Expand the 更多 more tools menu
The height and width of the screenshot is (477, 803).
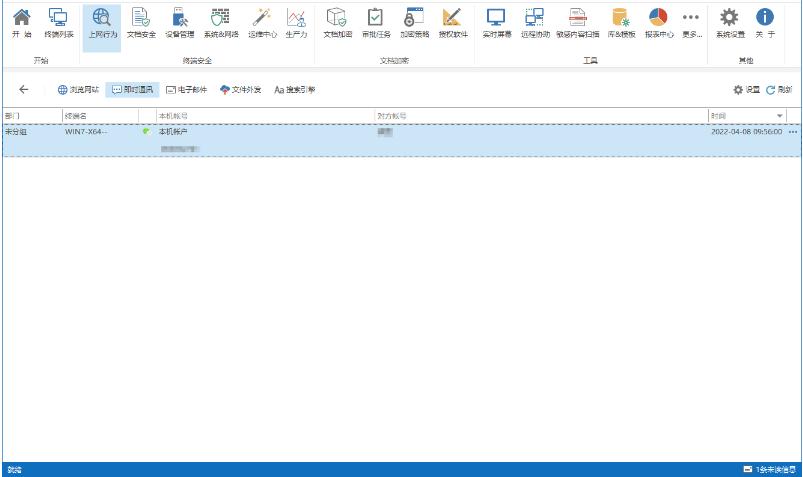(691, 23)
